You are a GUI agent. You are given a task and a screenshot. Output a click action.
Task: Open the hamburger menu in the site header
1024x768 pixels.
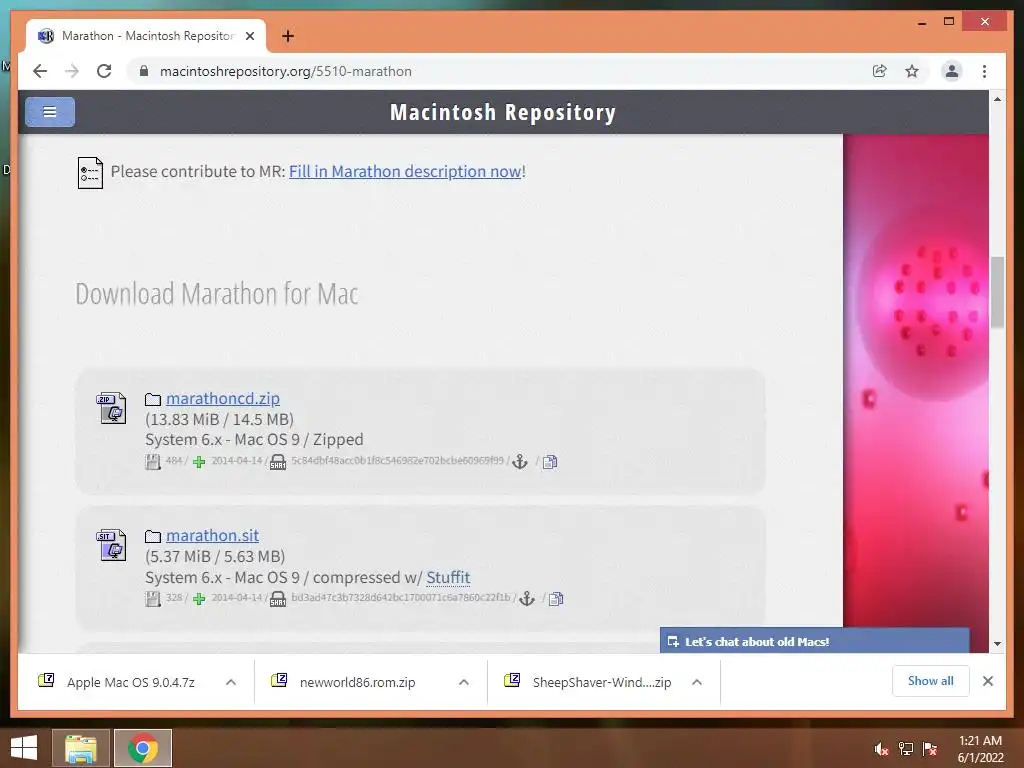50,112
